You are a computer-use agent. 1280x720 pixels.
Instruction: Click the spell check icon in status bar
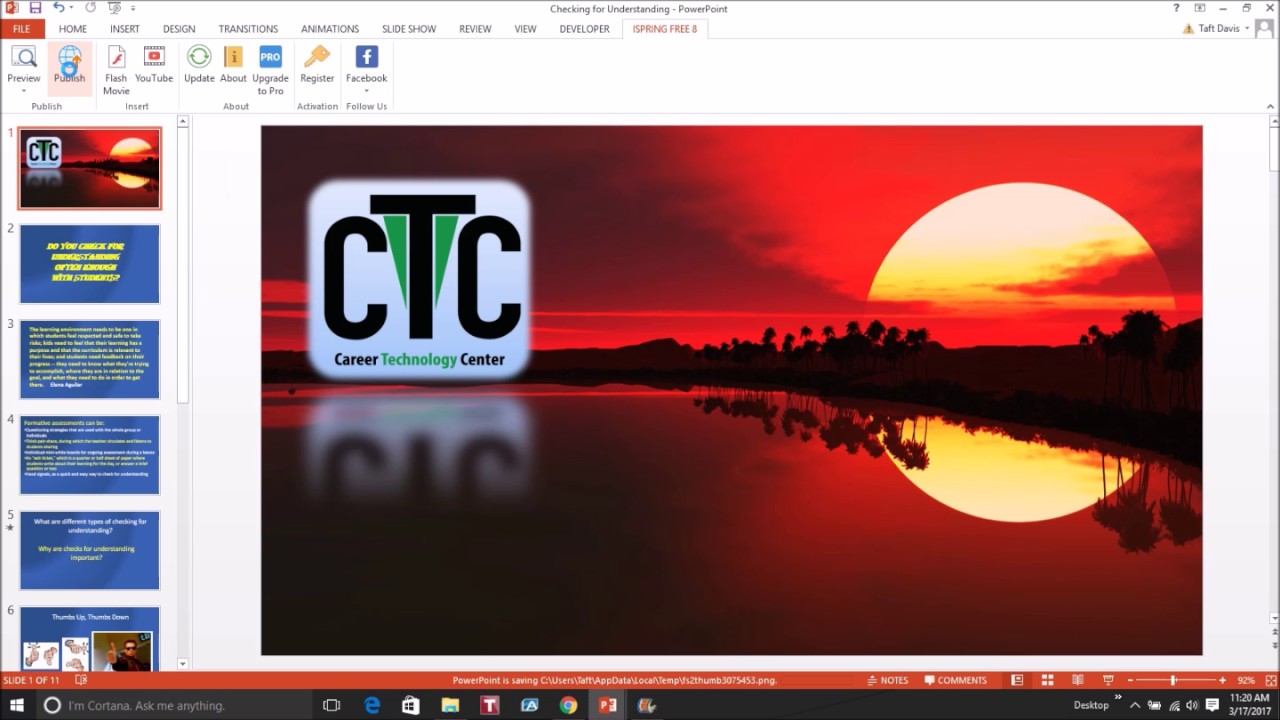click(81, 680)
